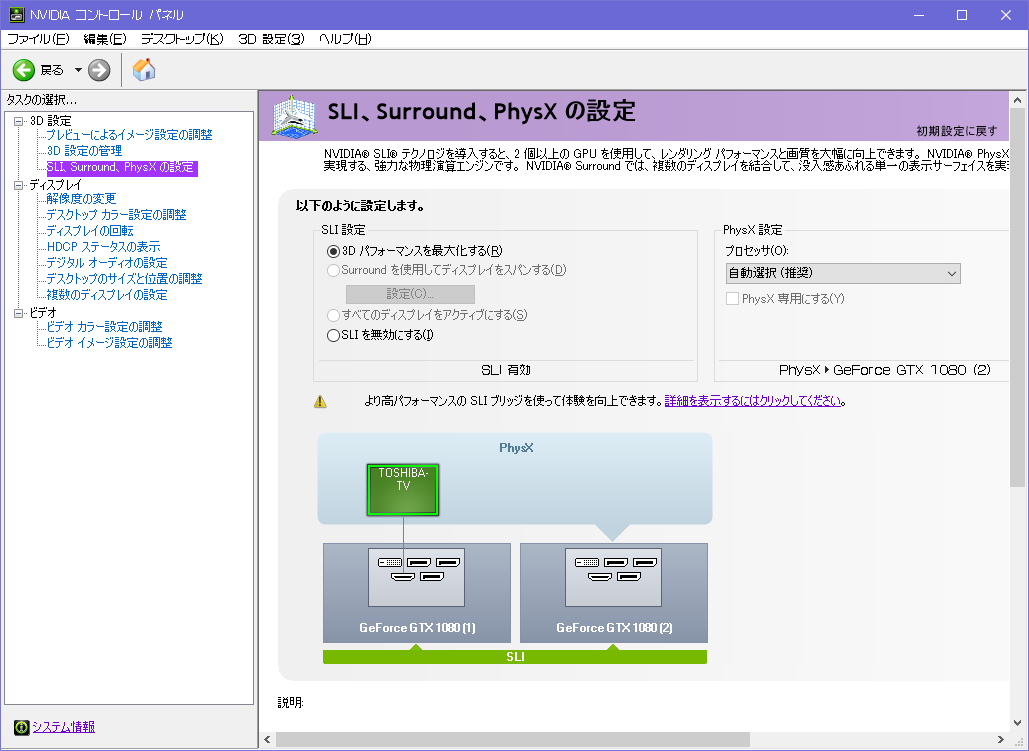1029x751 pixels.
Task: Maximize the NVIDIA control panel window
Action: tap(961, 14)
